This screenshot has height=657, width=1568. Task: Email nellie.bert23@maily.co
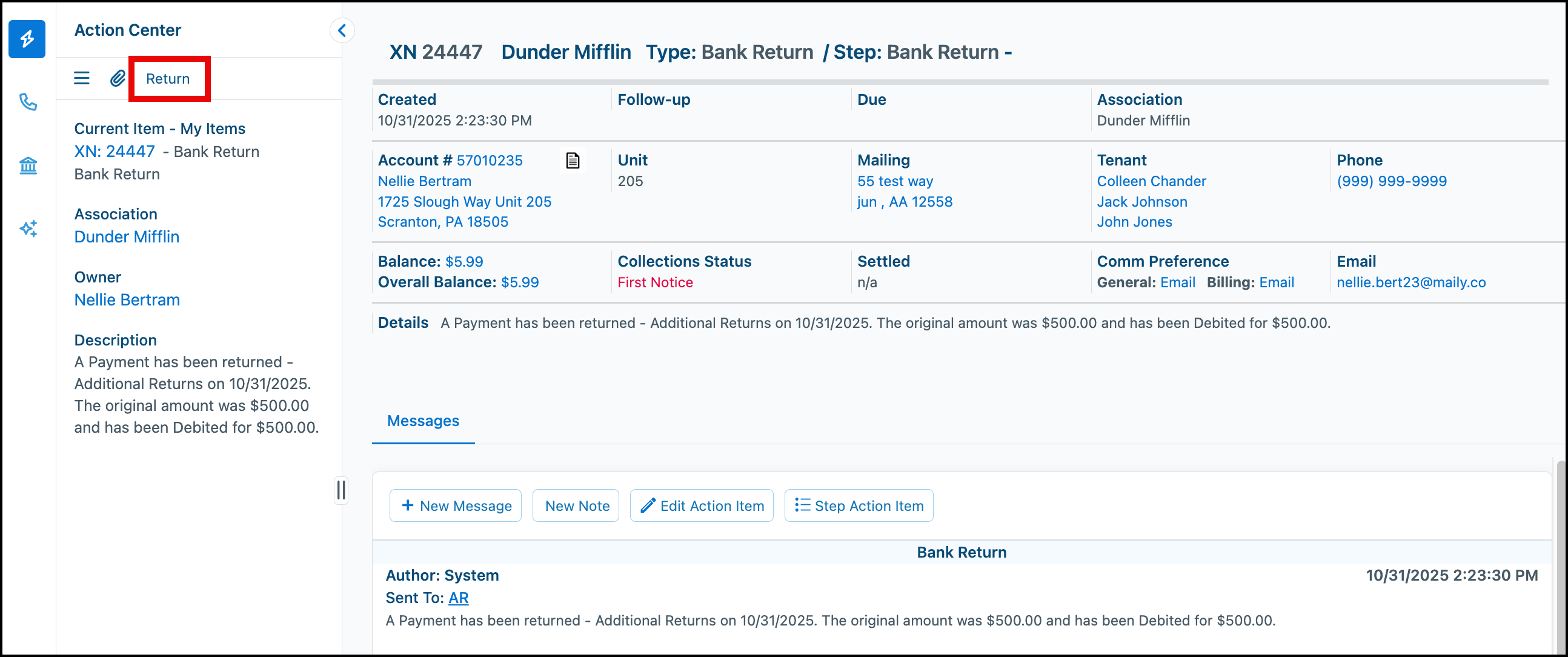coord(1411,282)
